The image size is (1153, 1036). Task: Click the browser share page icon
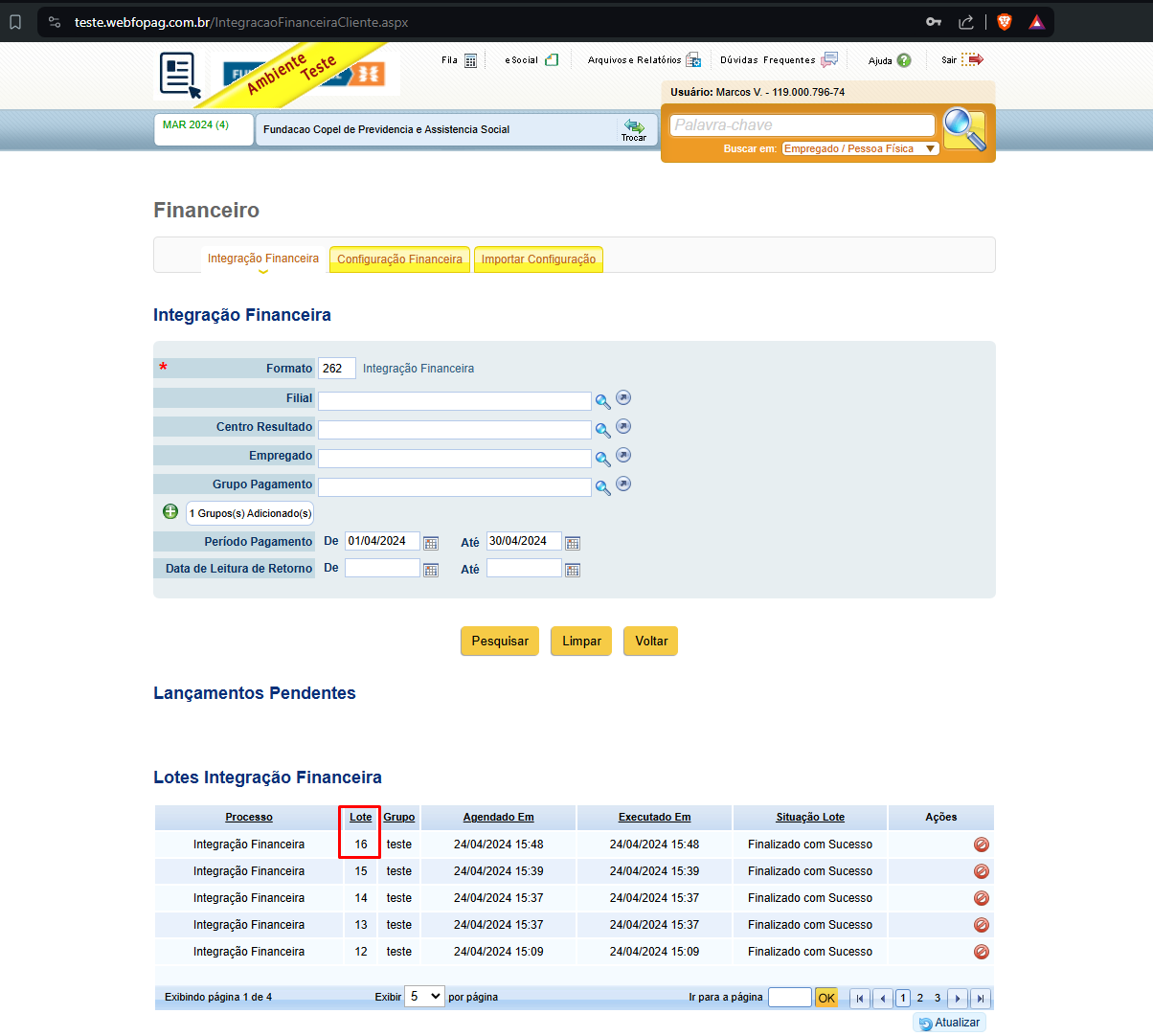pos(966,22)
